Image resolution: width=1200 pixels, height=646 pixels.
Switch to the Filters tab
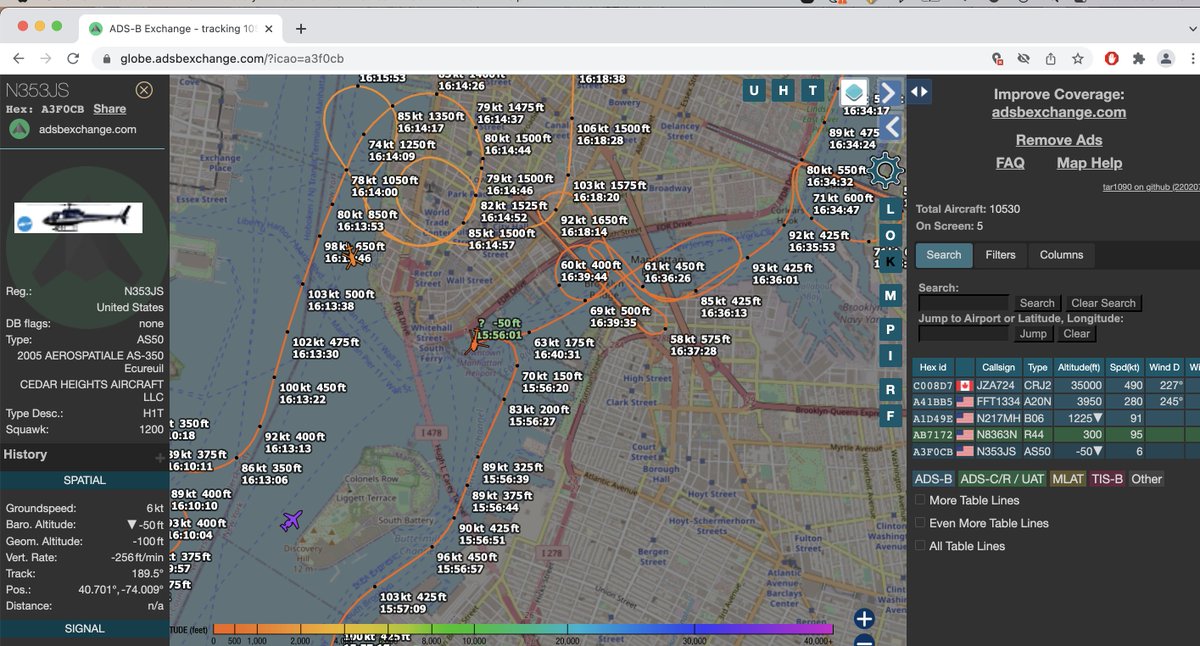tap(1000, 255)
